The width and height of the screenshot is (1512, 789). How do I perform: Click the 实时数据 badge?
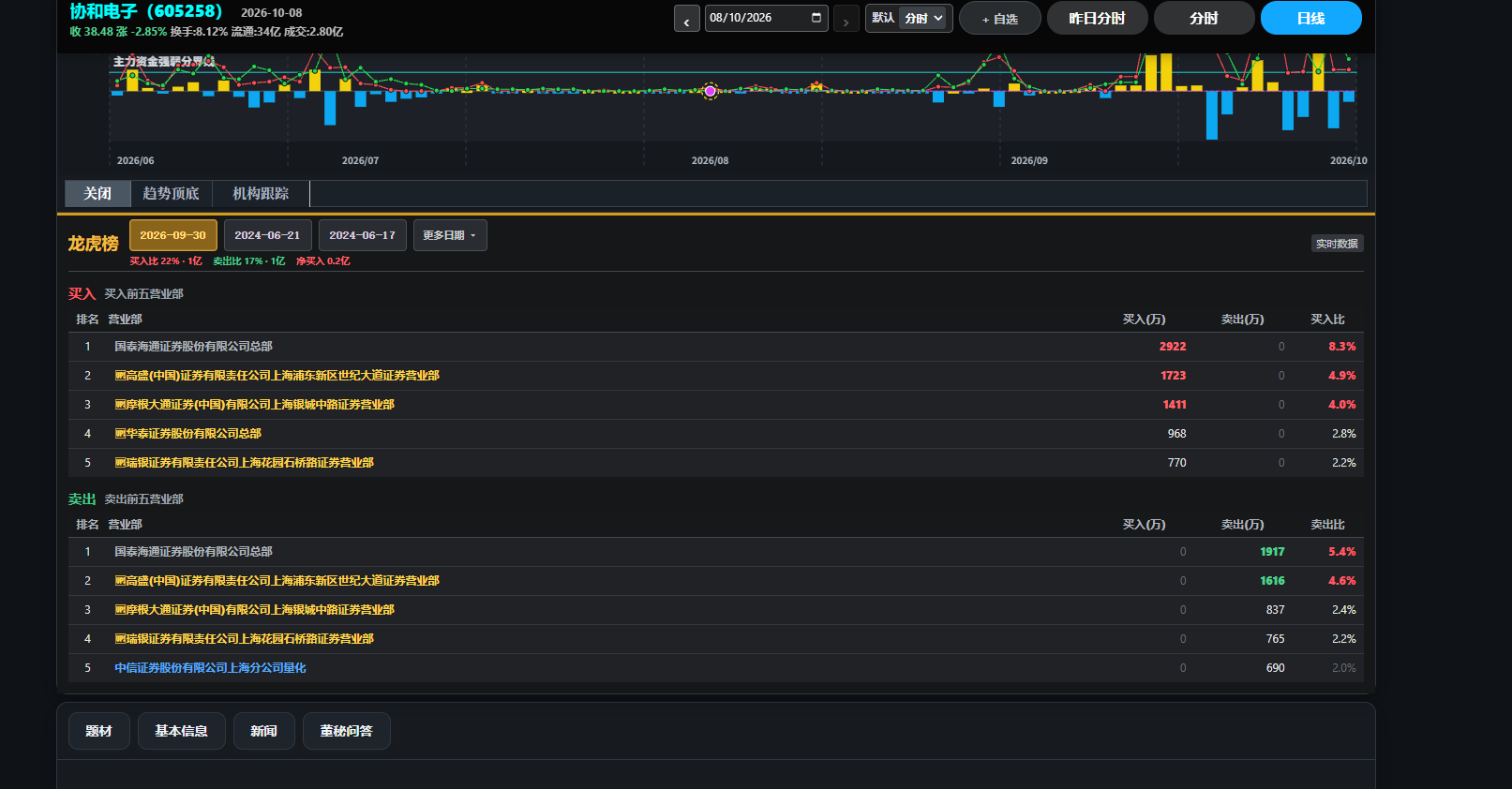click(1337, 244)
